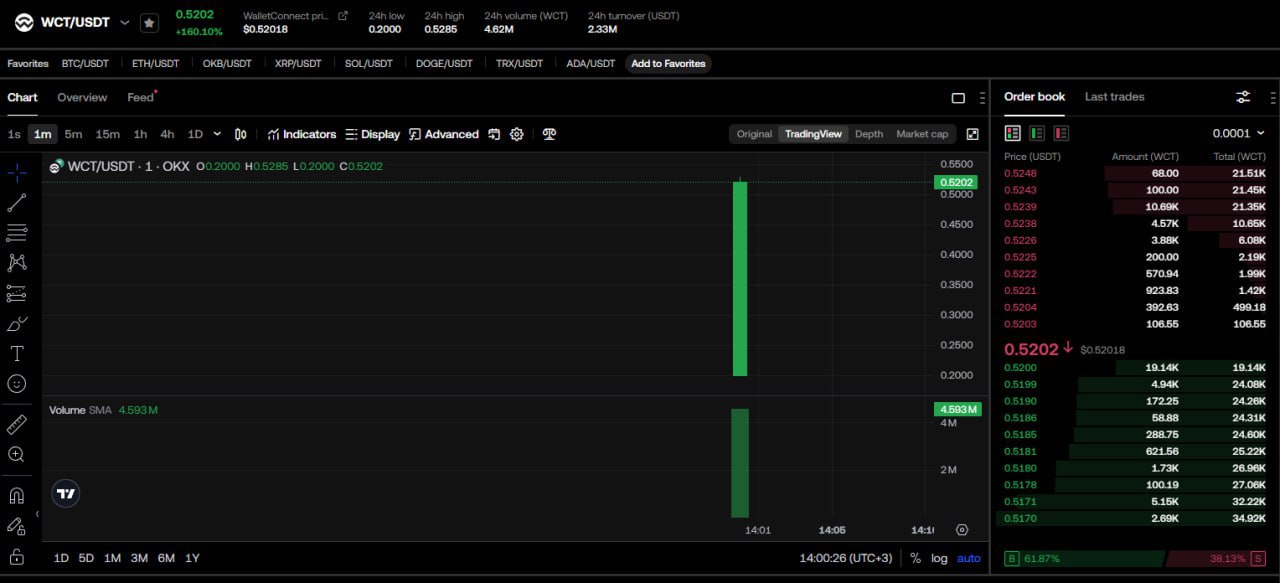Screen dimensions: 1280x583
Task: Open the Indicators menu
Action: 302,134
